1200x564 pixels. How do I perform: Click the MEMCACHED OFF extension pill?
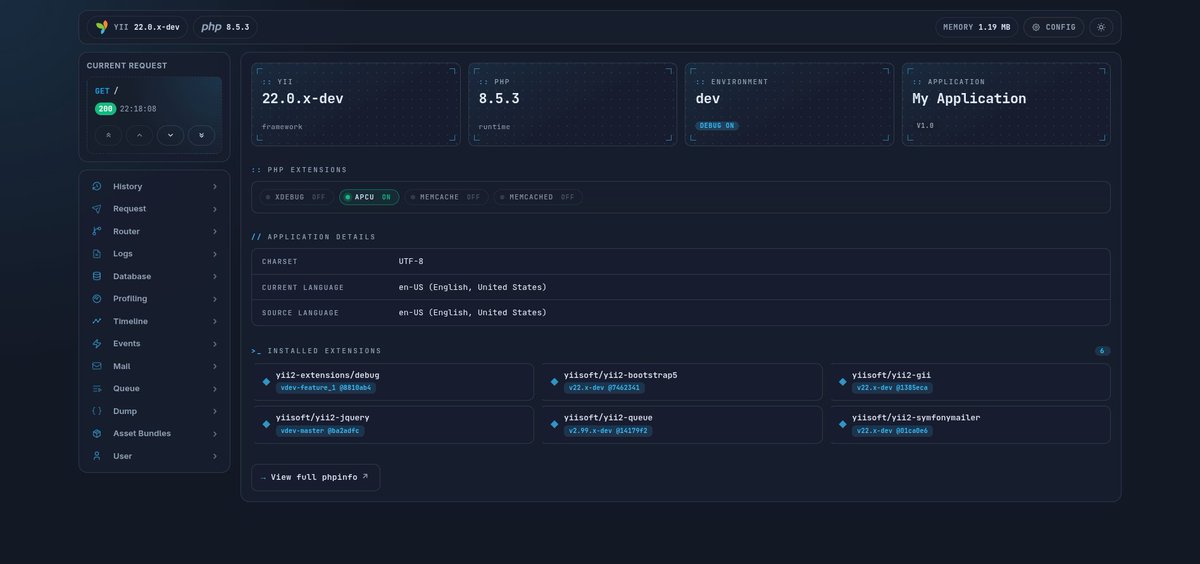coord(538,197)
